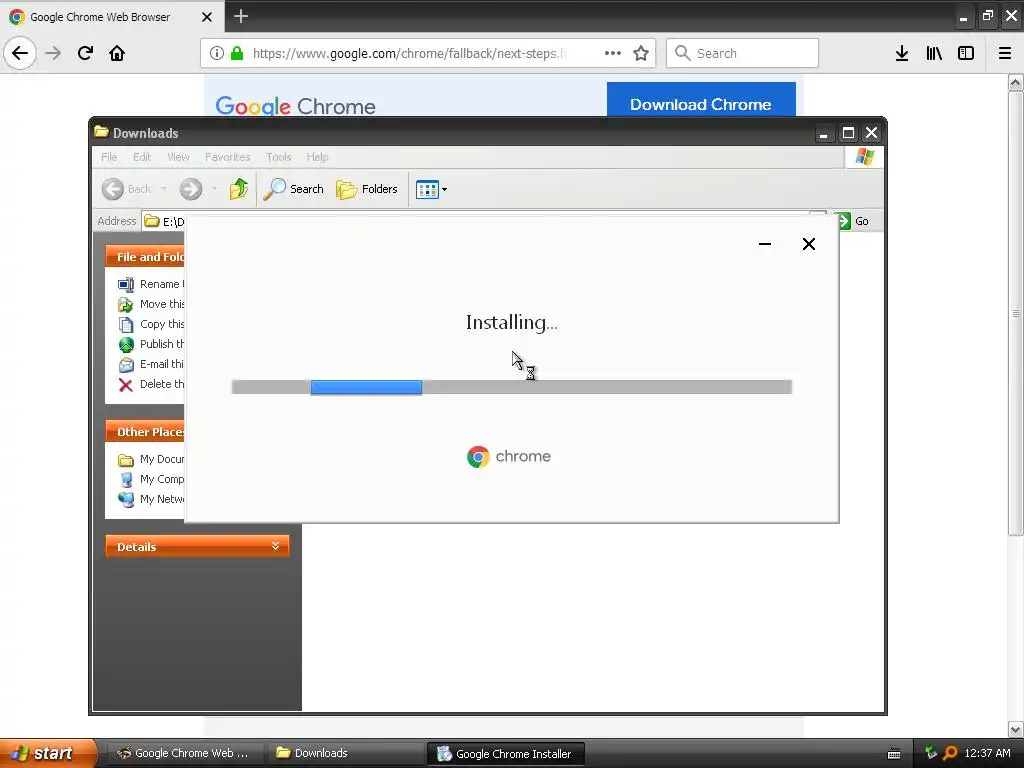The width and height of the screenshot is (1024, 768).
Task: Open the Views dropdown in explorer toolbar
Action: pos(432,189)
